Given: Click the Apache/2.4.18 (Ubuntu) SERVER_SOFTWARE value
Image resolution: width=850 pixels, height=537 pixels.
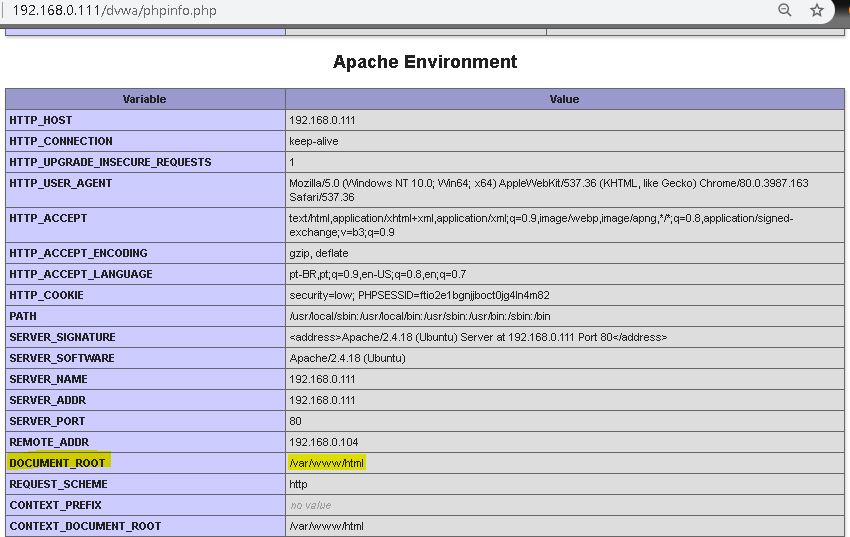Looking at the screenshot, I should coord(347,358).
